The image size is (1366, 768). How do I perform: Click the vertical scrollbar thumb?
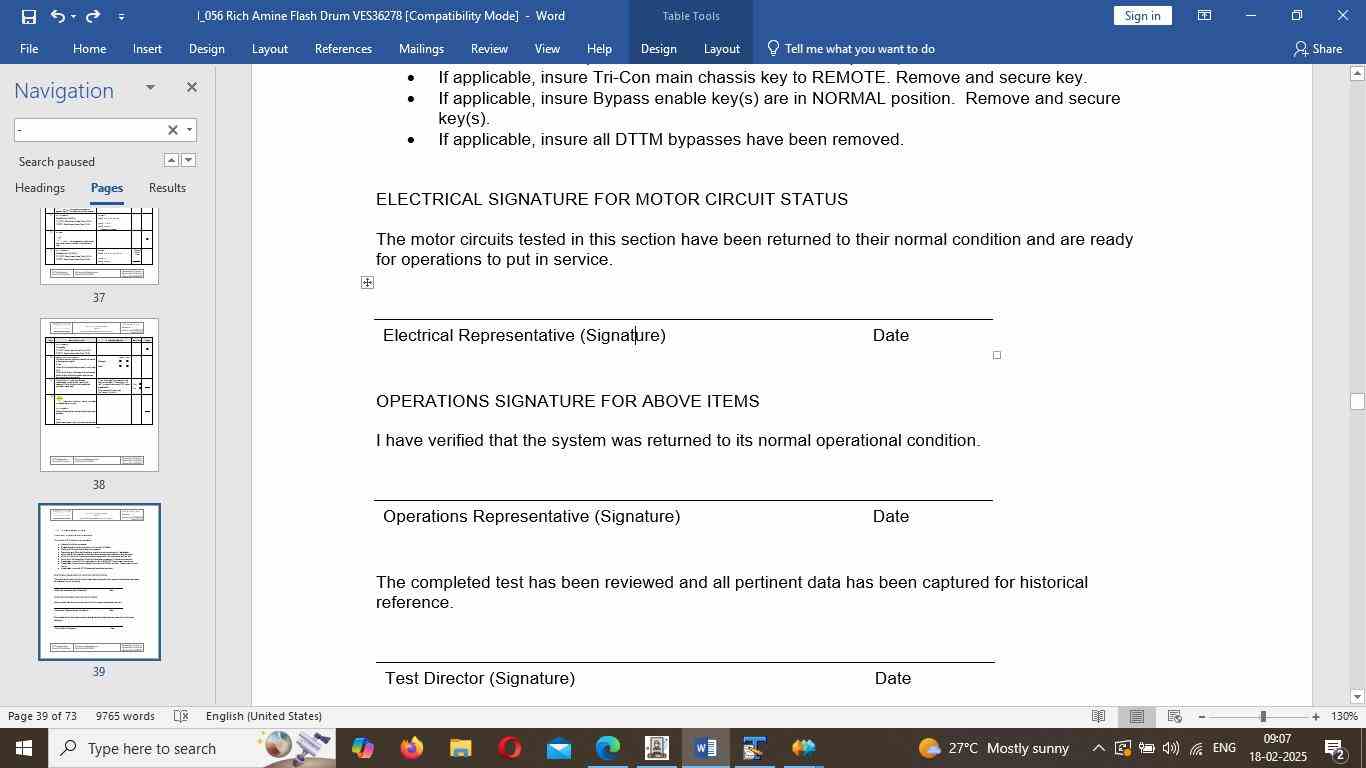point(1356,401)
